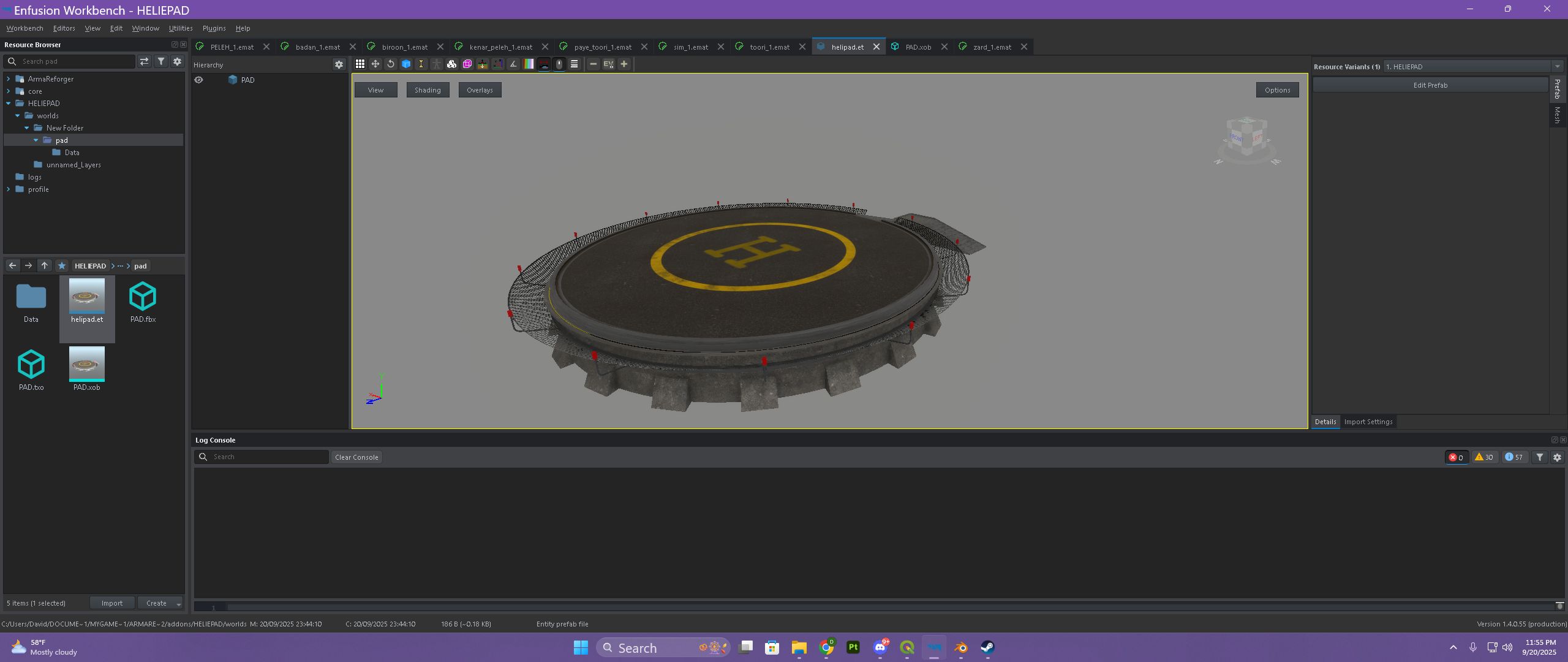
Task: Toggle the grid icon in viewport toolbar
Action: pyautogui.click(x=360, y=64)
